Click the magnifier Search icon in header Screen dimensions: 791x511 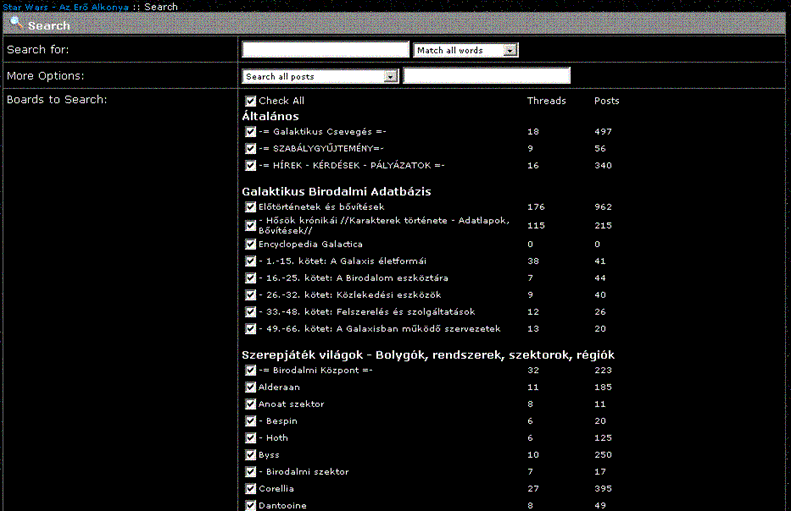(x=16, y=23)
